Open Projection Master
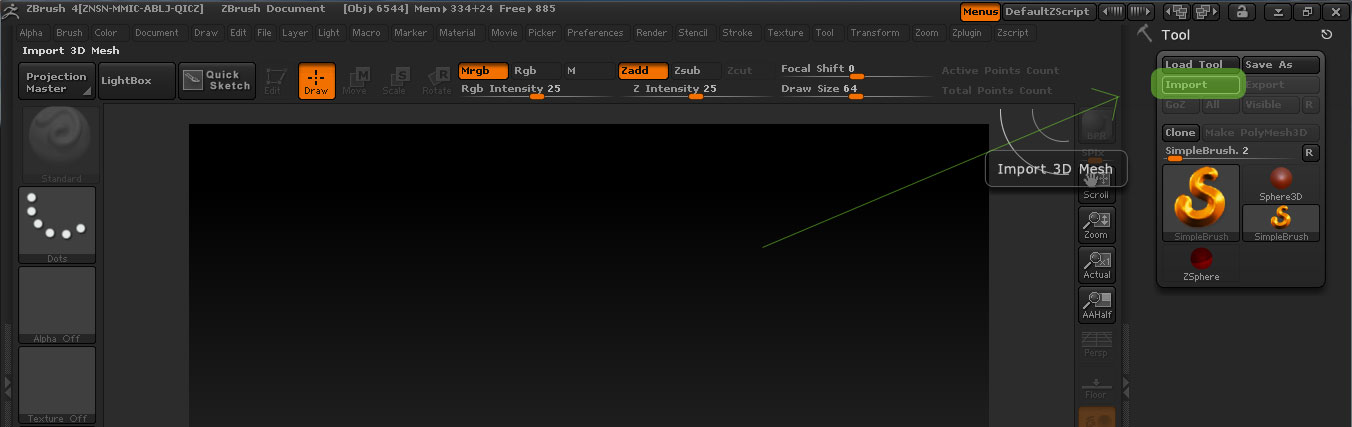This screenshot has width=1352, height=427. (57, 81)
